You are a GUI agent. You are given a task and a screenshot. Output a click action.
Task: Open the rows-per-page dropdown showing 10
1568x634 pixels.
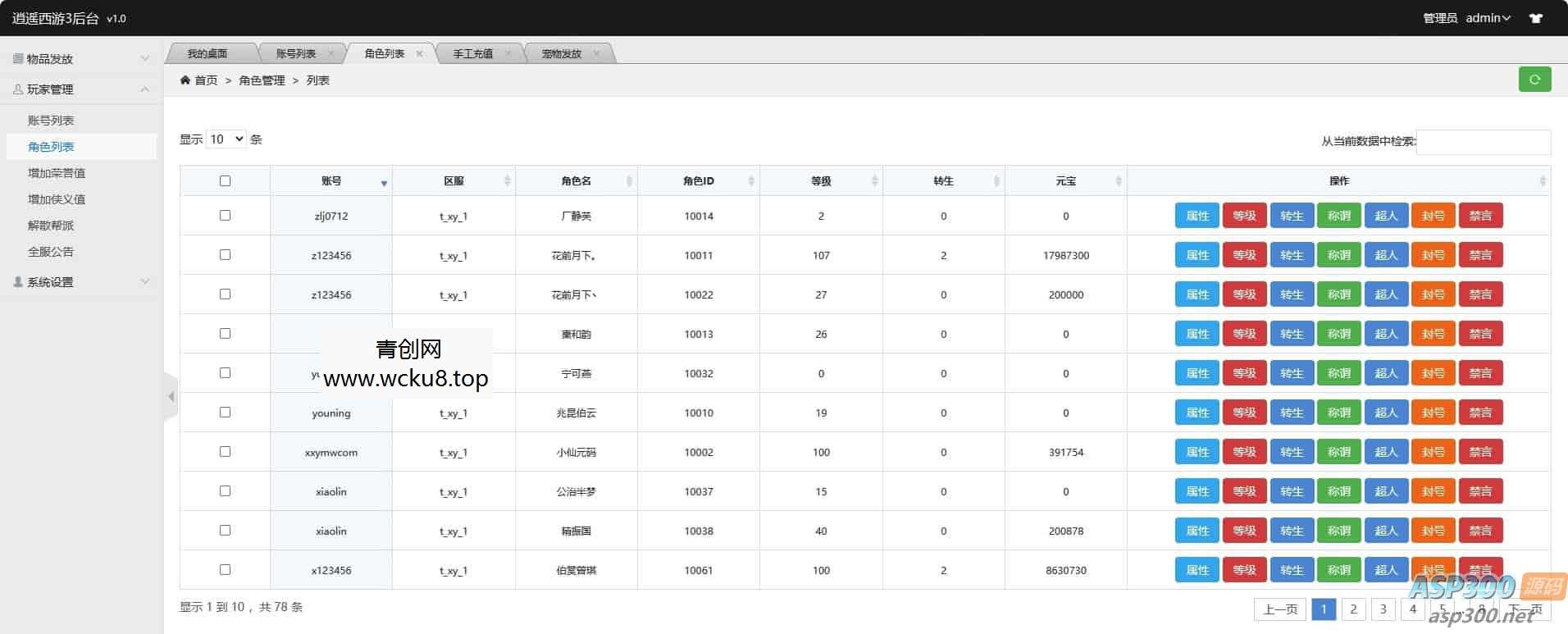point(226,139)
